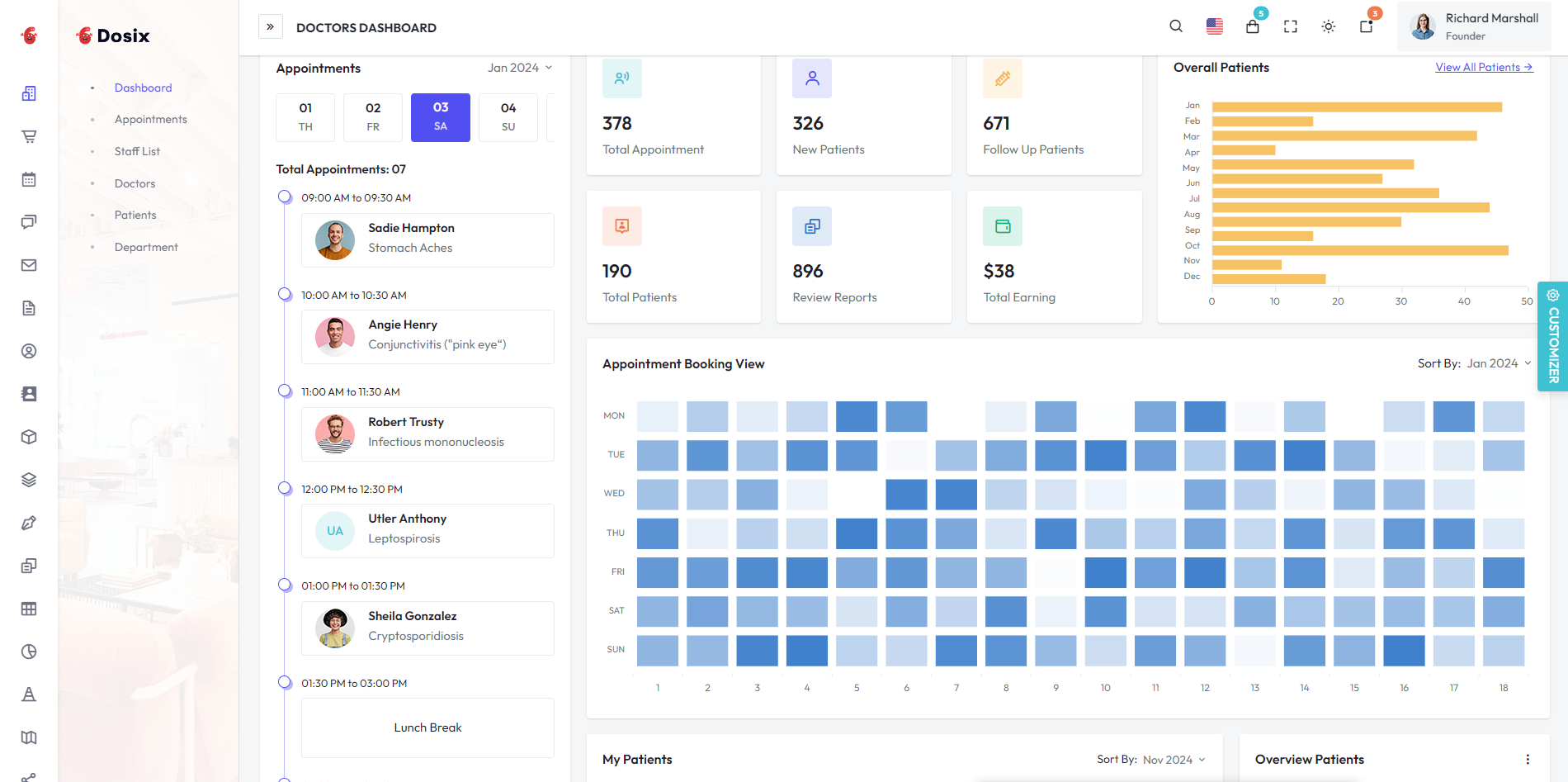Select Dashboard in the side menu
Viewport: 1568px width, 782px height.
pos(144,88)
